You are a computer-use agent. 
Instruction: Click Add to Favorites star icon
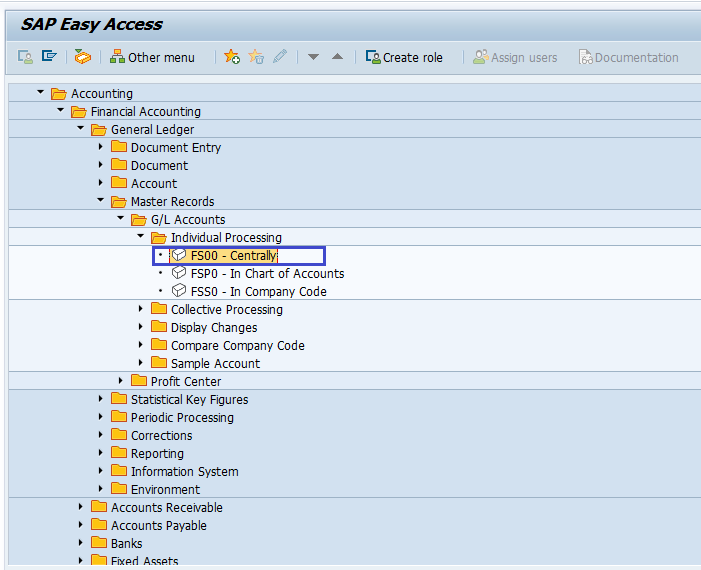232,57
